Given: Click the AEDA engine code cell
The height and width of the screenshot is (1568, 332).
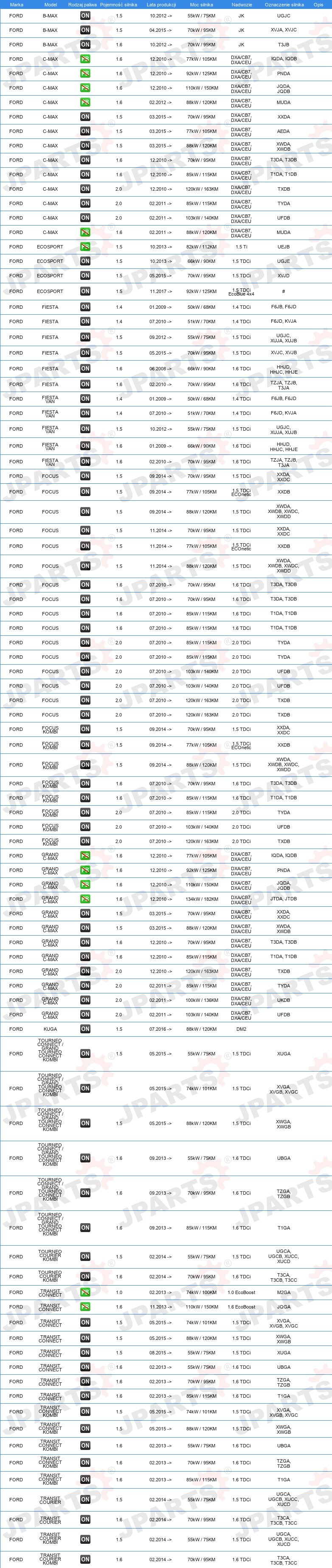Looking at the screenshot, I should click(x=283, y=131).
